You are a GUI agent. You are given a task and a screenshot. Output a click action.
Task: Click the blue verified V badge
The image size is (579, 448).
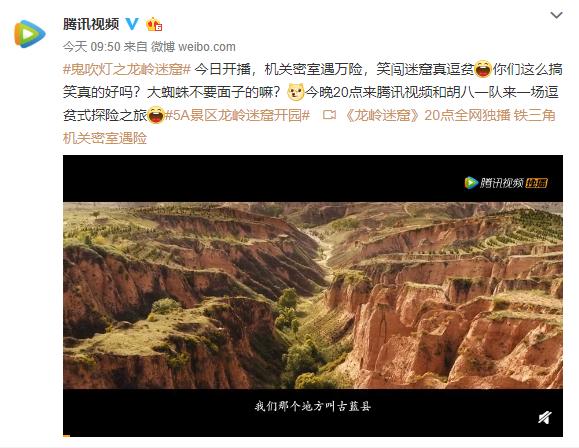[x=132, y=24]
